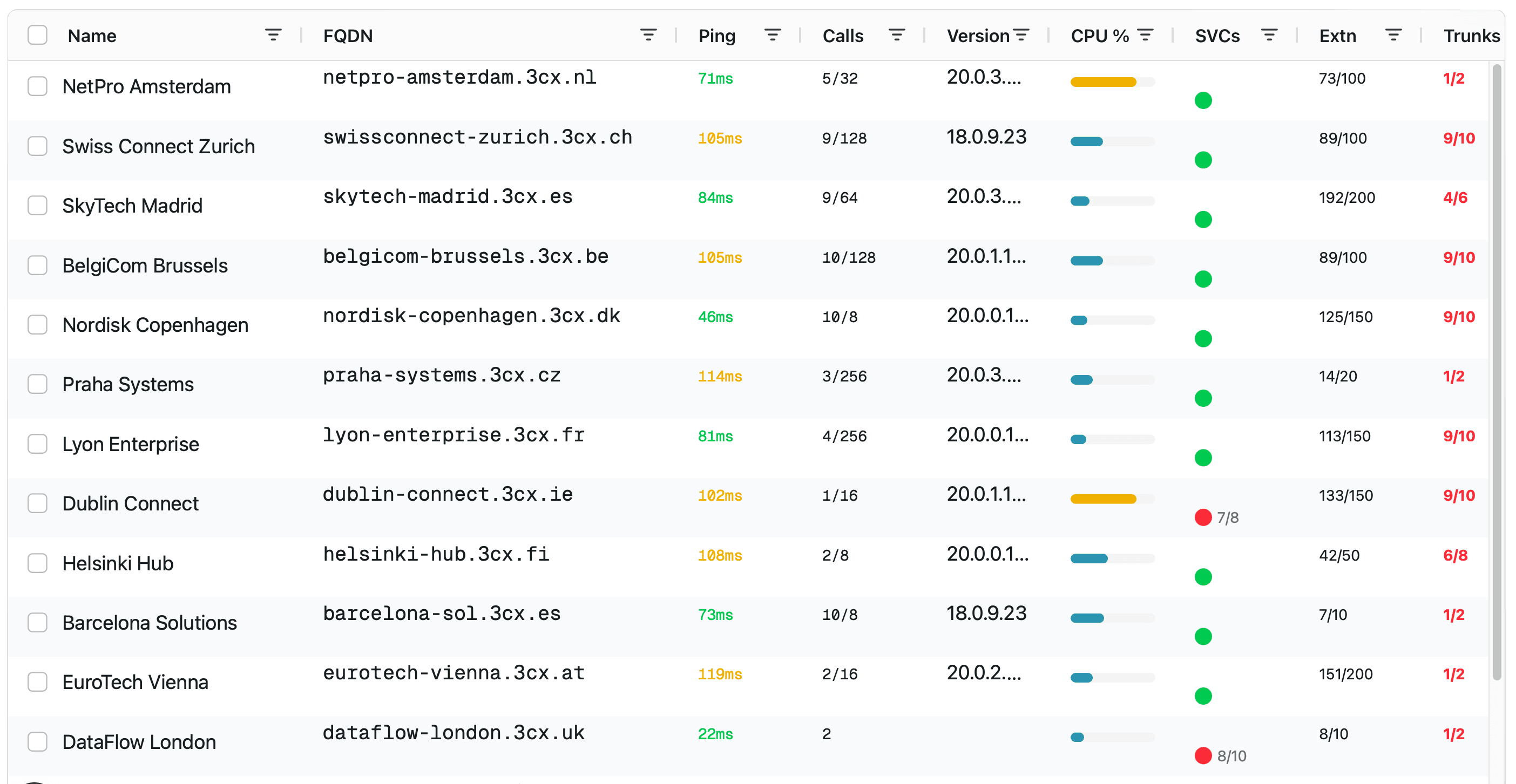Open the Version column filter
The width and height of the screenshot is (1516, 784).
[x=1022, y=35]
